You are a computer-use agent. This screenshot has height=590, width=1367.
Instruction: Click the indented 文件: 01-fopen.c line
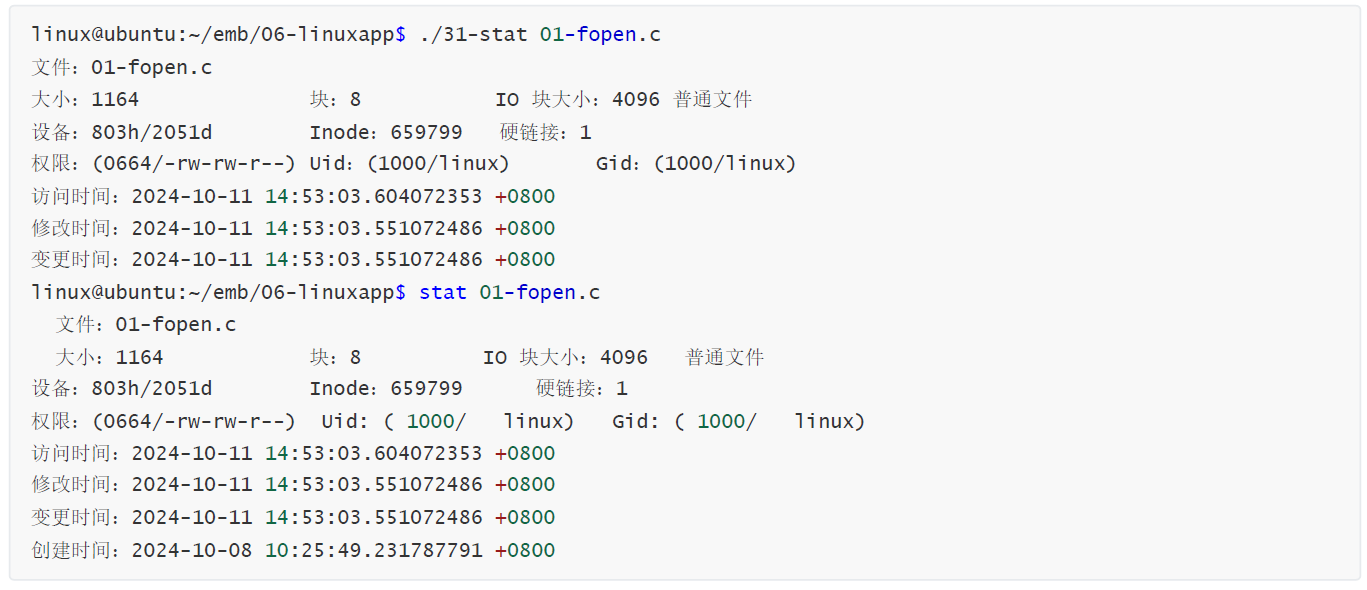tap(146, 325)
